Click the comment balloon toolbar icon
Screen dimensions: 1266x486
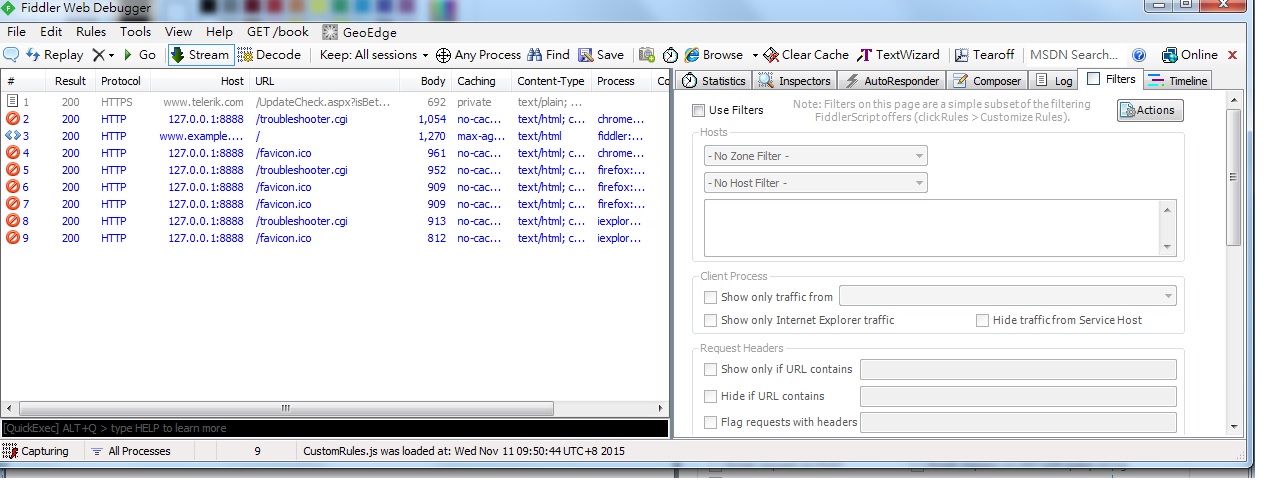12,55
